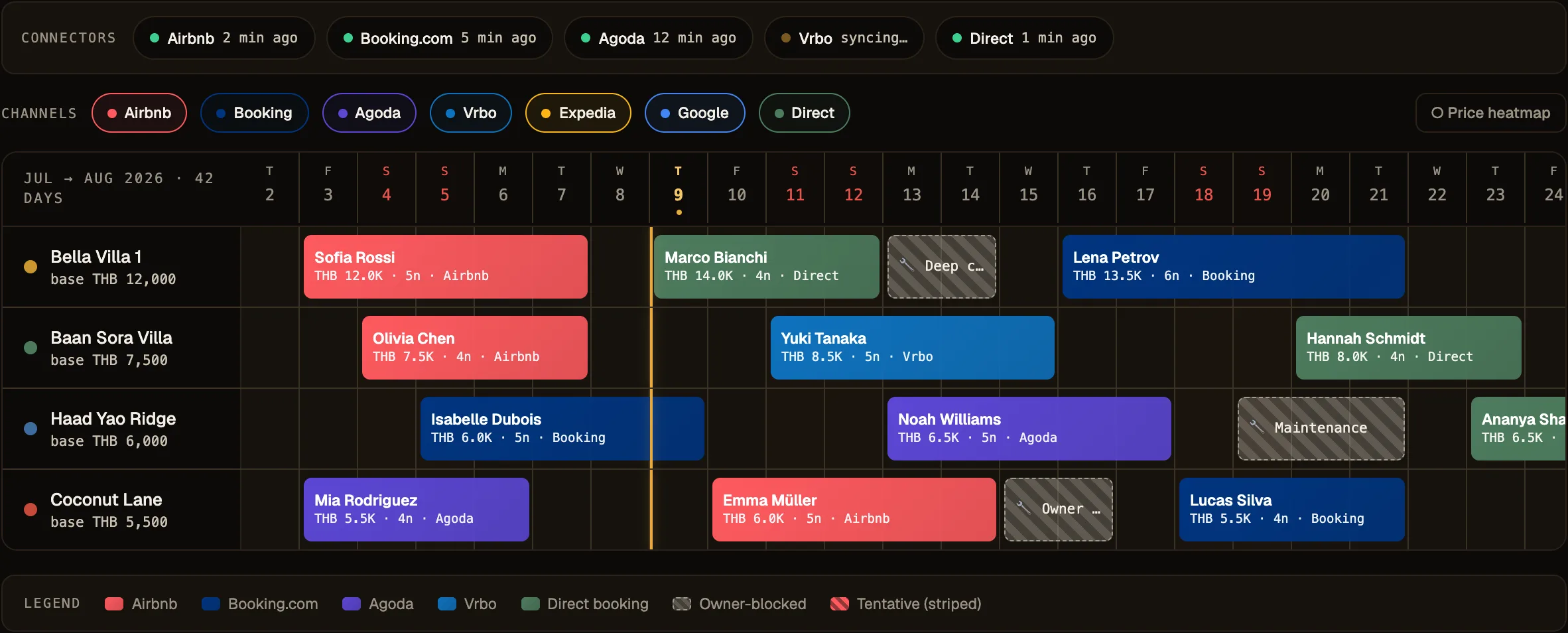Enable the Price heatmap view
Viewport: 1568px width, 633px height.
tap(1490, 113)
